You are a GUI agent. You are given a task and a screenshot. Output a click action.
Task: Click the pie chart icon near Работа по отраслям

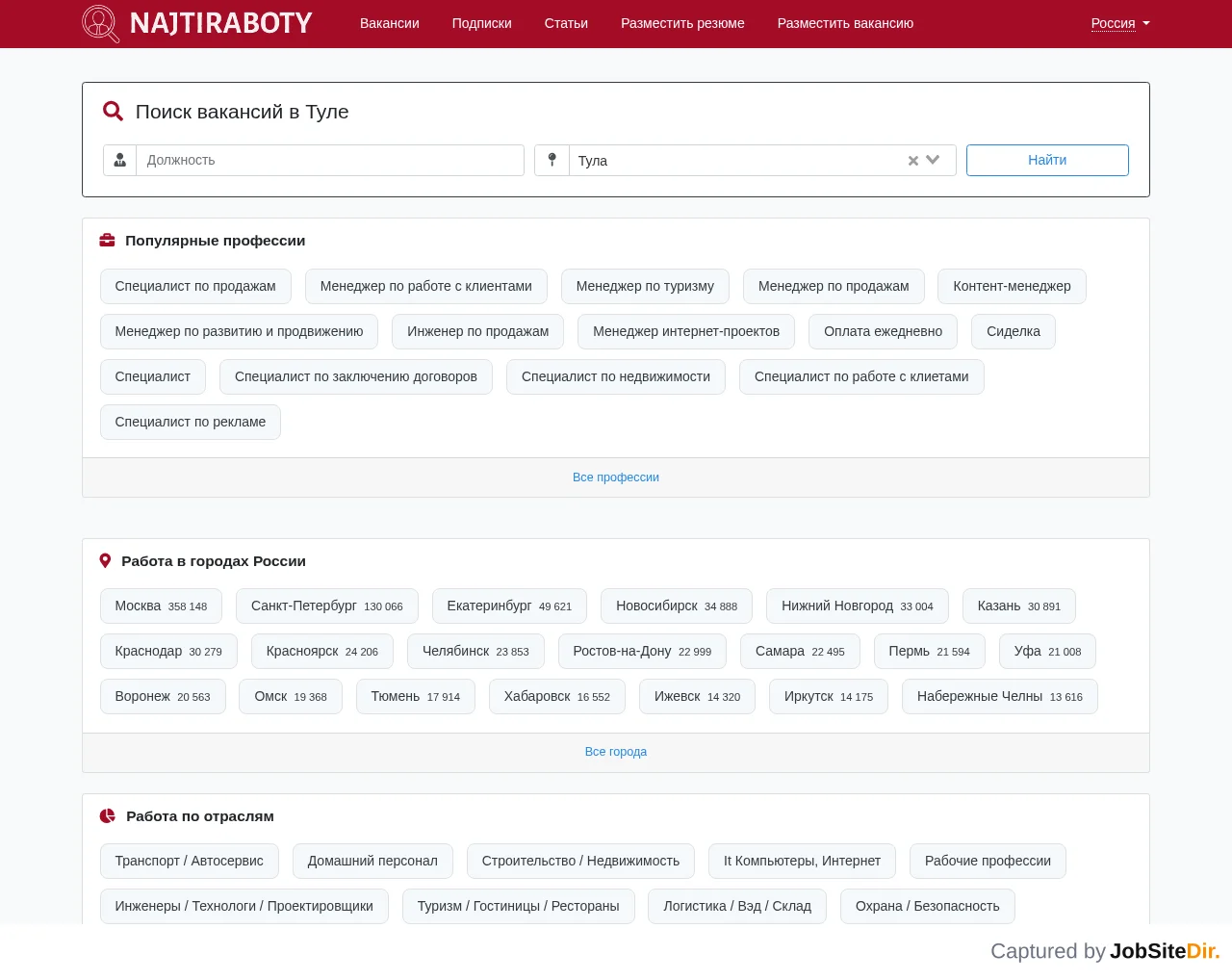point(108,815)
